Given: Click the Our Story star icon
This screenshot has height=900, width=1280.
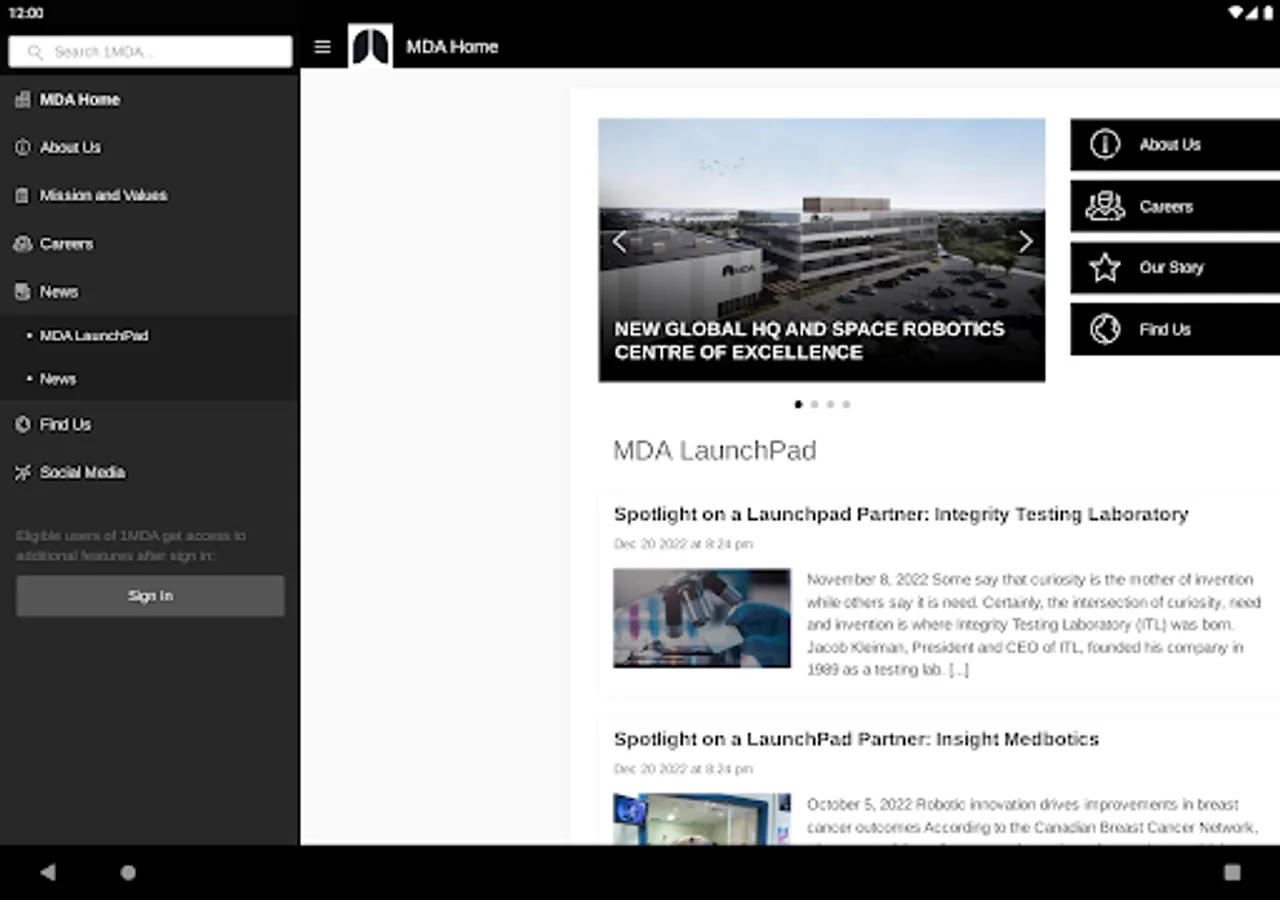Looking at the screenshot, I should point(1105,268).
